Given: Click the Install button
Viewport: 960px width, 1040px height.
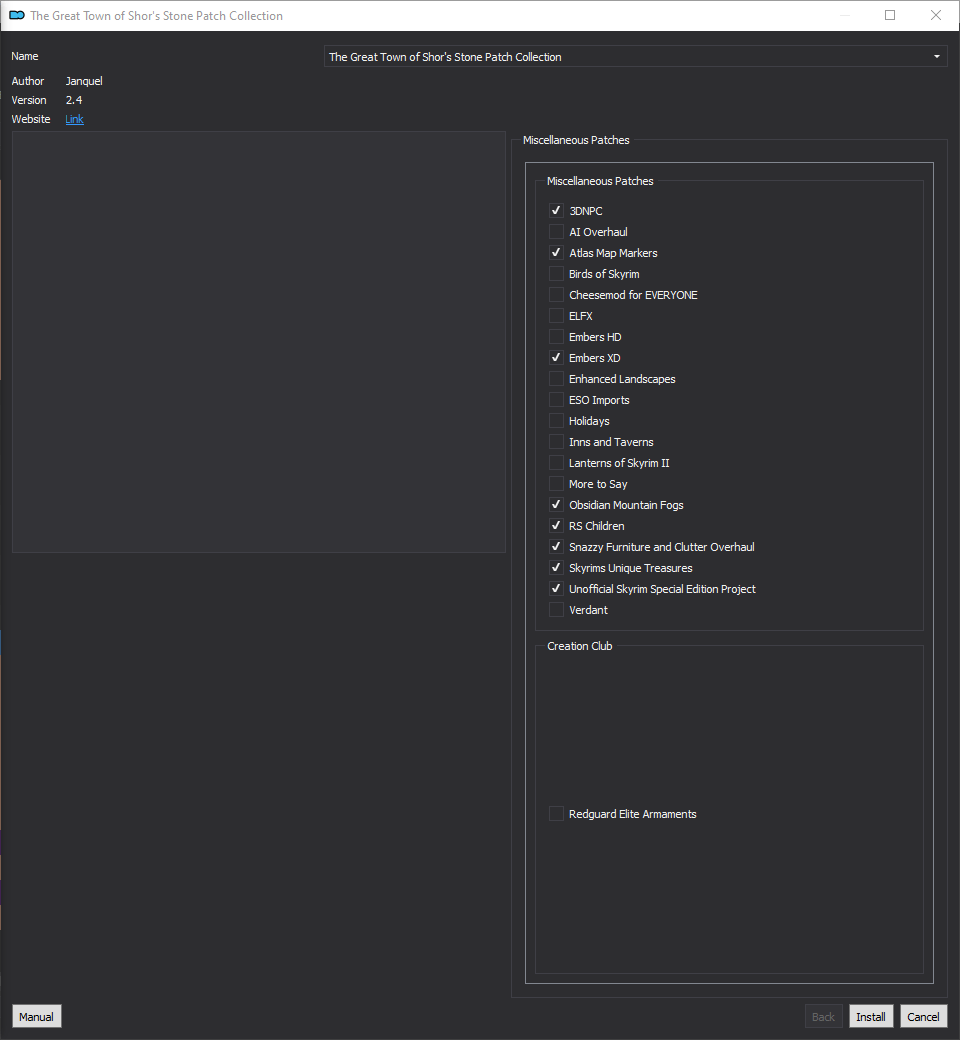Looking at the screenshot, I should (x=870, y=1017).
